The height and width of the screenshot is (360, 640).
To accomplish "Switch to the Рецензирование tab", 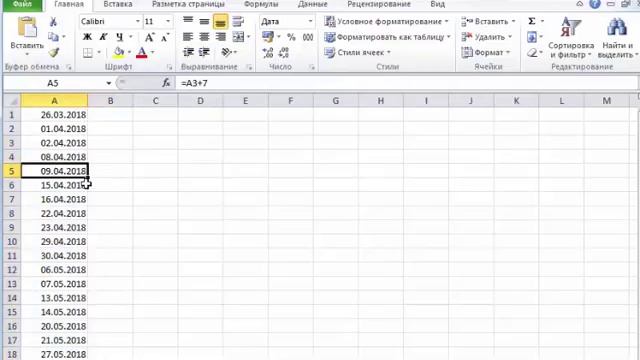I will (x=379, y=4).
